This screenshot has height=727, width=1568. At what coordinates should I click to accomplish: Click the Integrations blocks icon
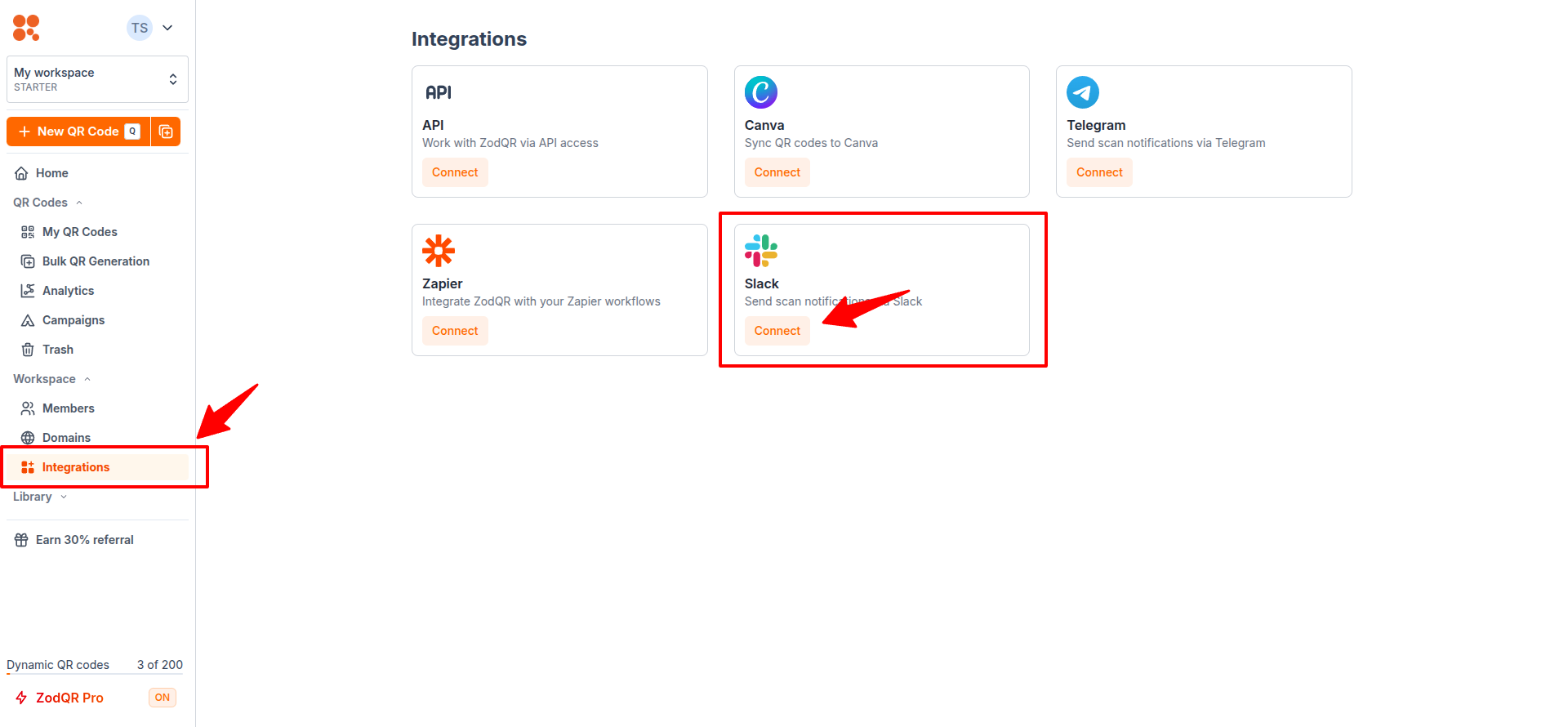tap(28, 467)
